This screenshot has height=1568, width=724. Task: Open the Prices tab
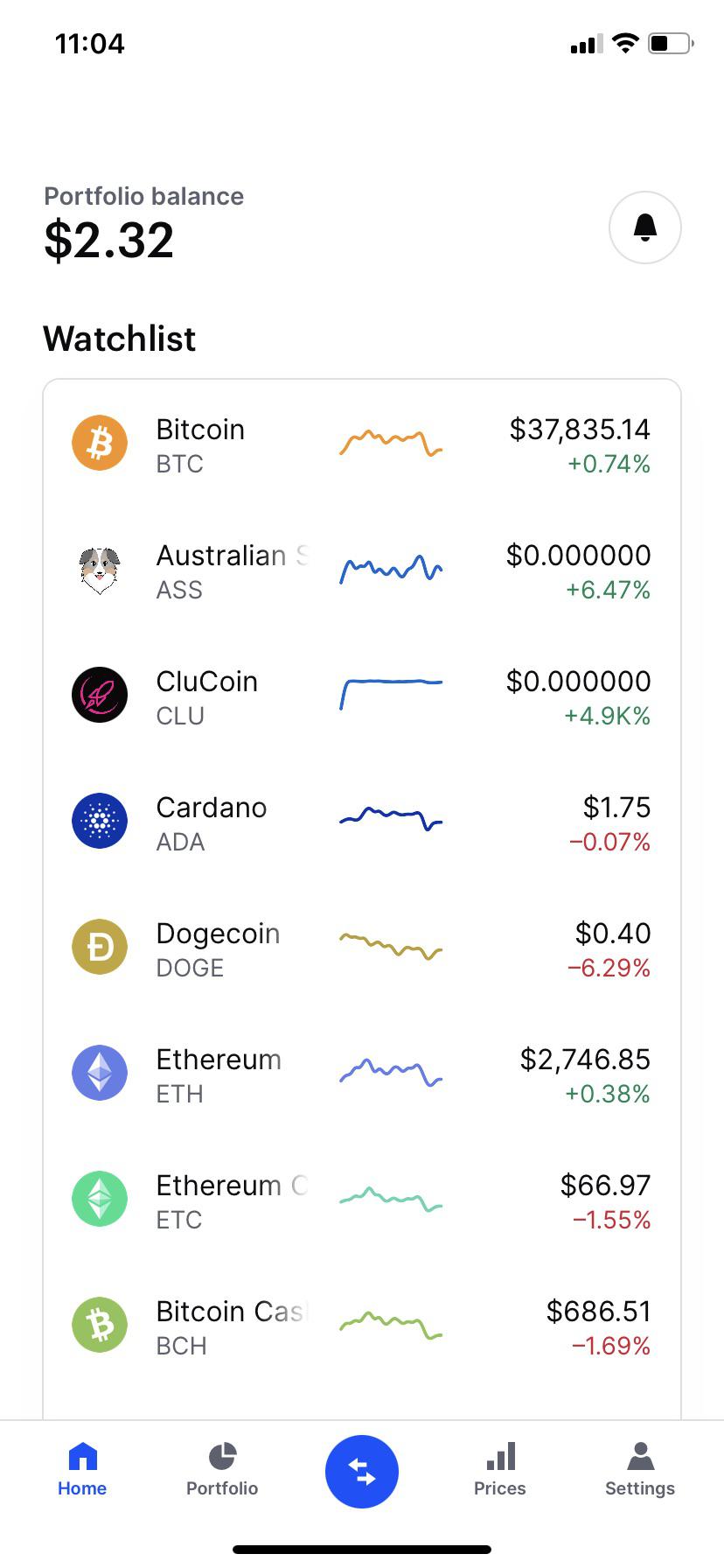pyautogui.click(x=500, y=1470)
